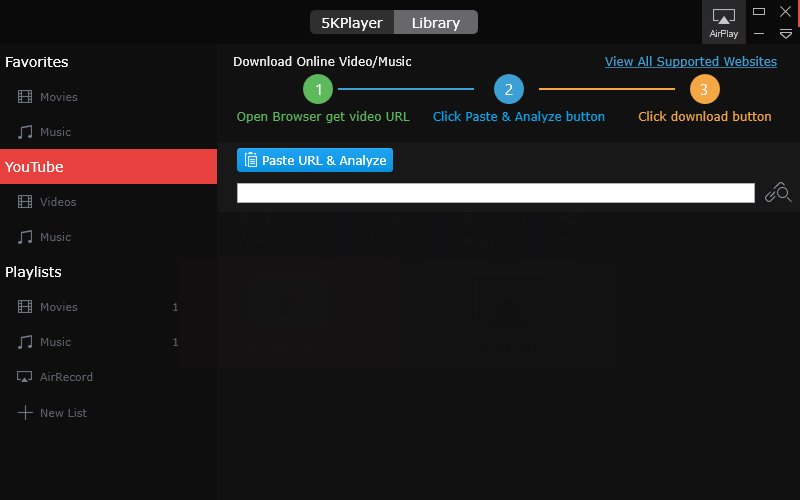Maximize the 5KPlayer window
This screenshot has height=500, width=800.
coord(759,11)
